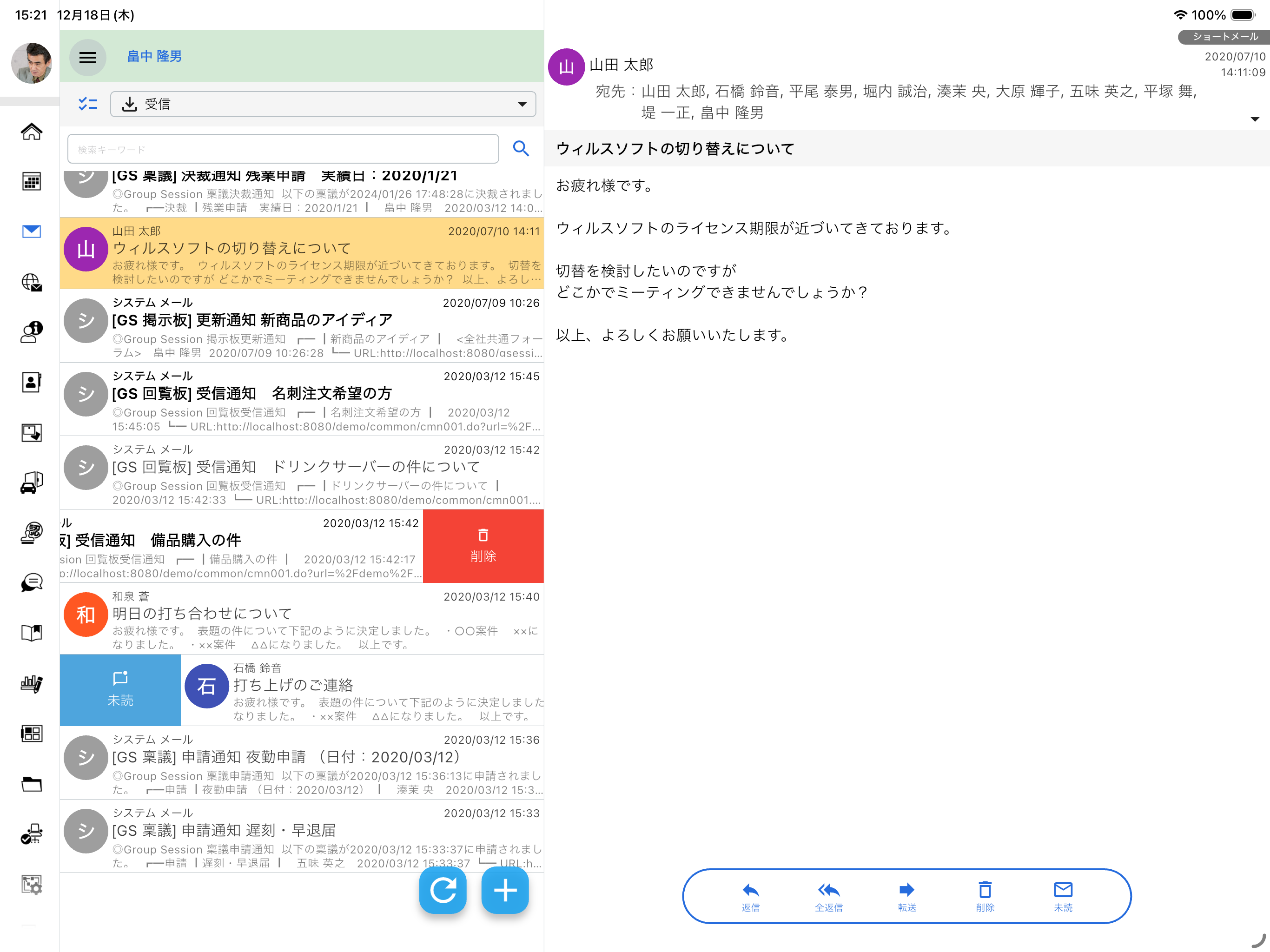Click the 畠中 隆男 account name

click(x=154, y=56)
